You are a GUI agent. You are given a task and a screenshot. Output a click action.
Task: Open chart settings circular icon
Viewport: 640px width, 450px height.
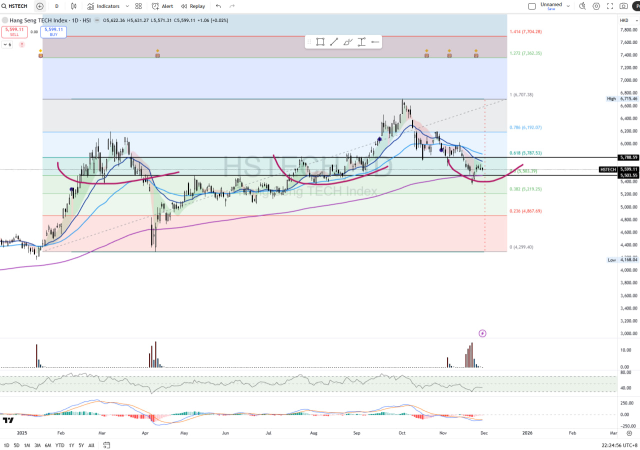(x=596, y=6)
